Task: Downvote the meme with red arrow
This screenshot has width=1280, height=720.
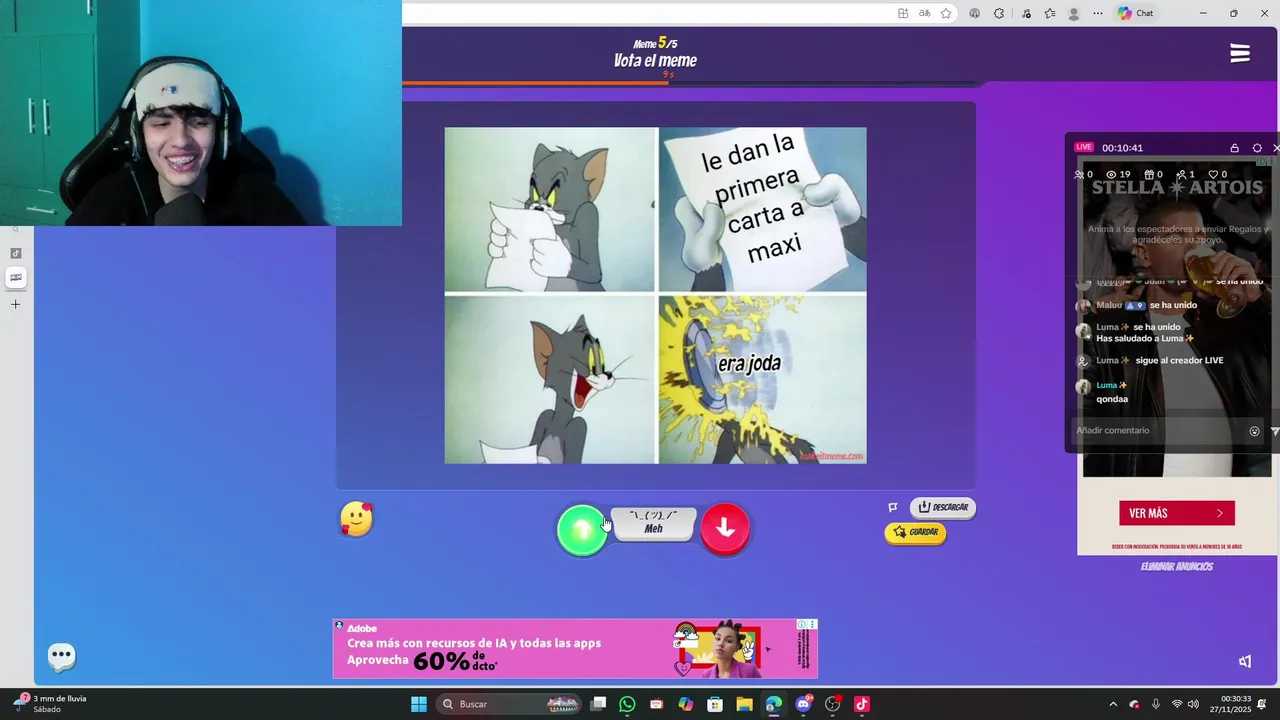Action: point(725,529)
